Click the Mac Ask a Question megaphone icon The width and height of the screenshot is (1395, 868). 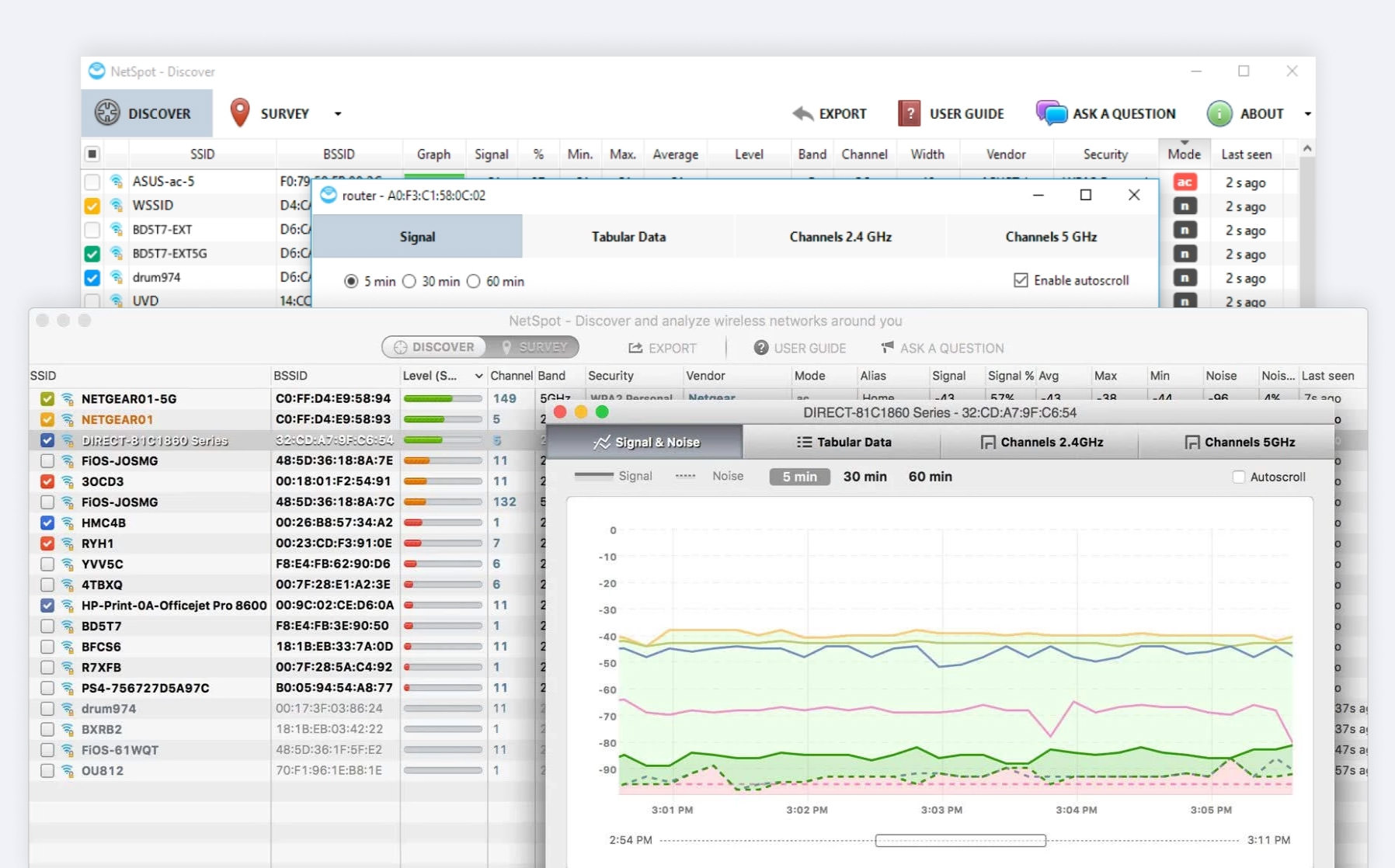(887, 347)
